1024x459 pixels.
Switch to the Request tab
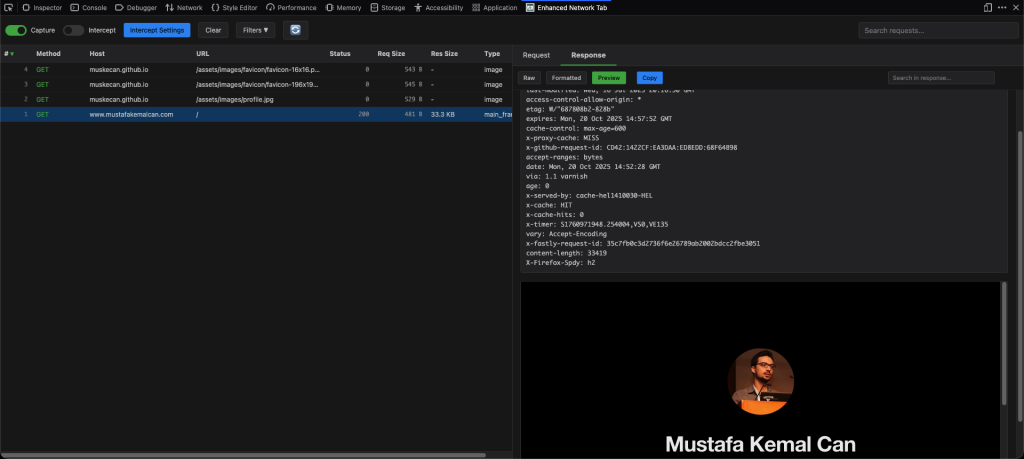536,55
